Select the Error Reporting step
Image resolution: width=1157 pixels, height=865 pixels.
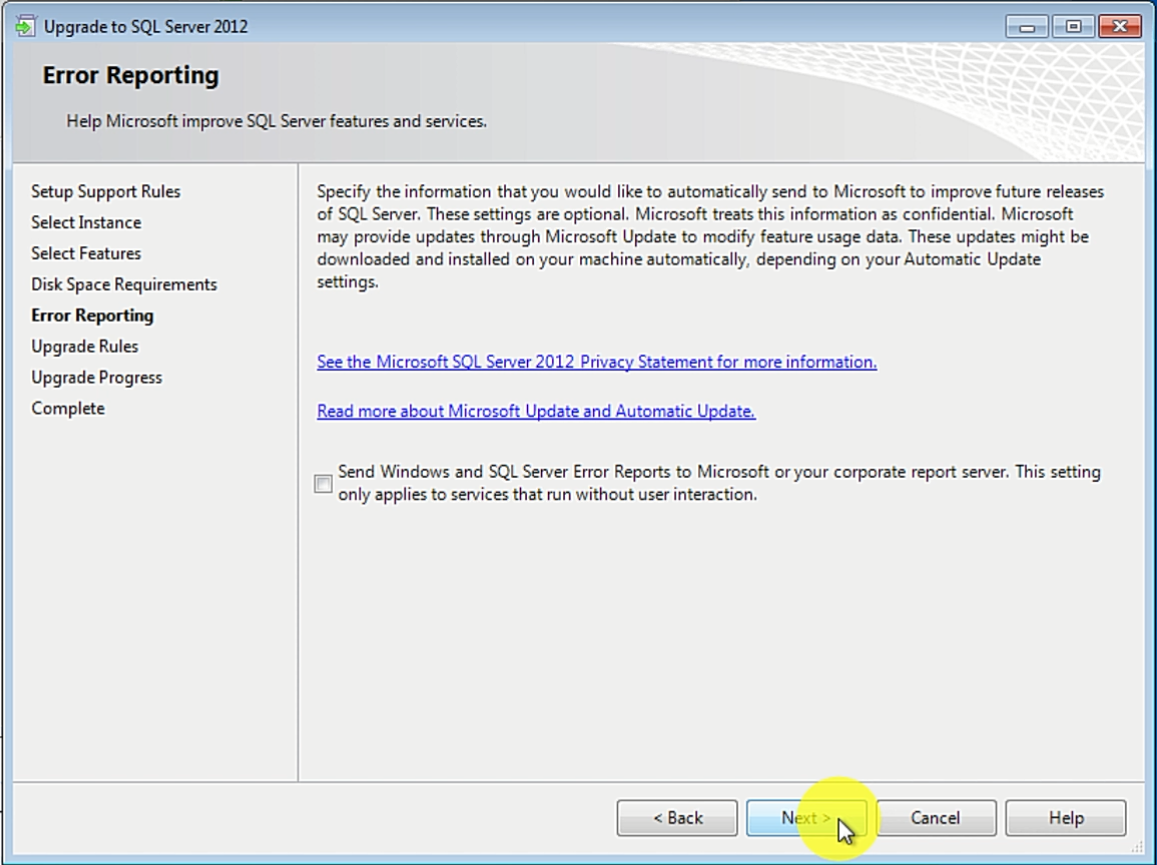[92, 315]
